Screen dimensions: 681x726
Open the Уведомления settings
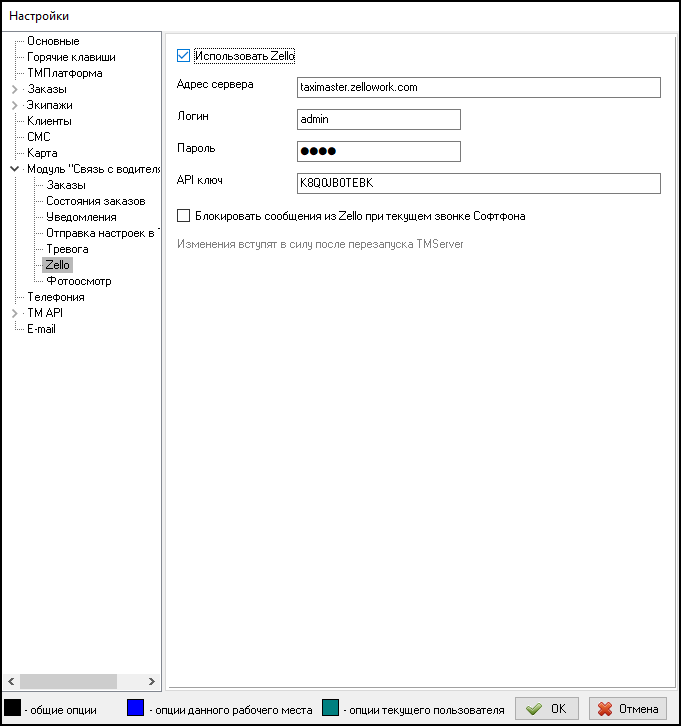pyautogui.click(x=81, y=217)
